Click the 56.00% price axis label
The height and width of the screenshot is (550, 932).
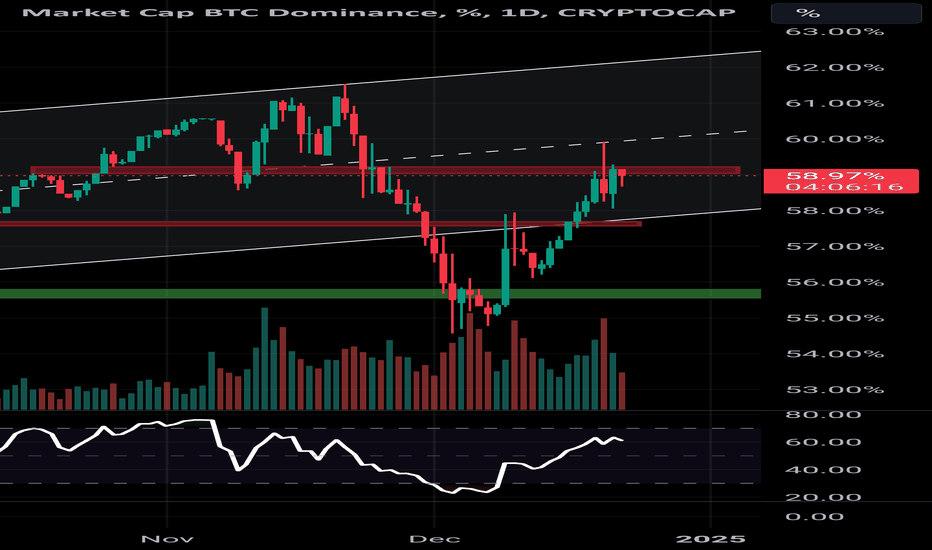(x=835, y=282)
